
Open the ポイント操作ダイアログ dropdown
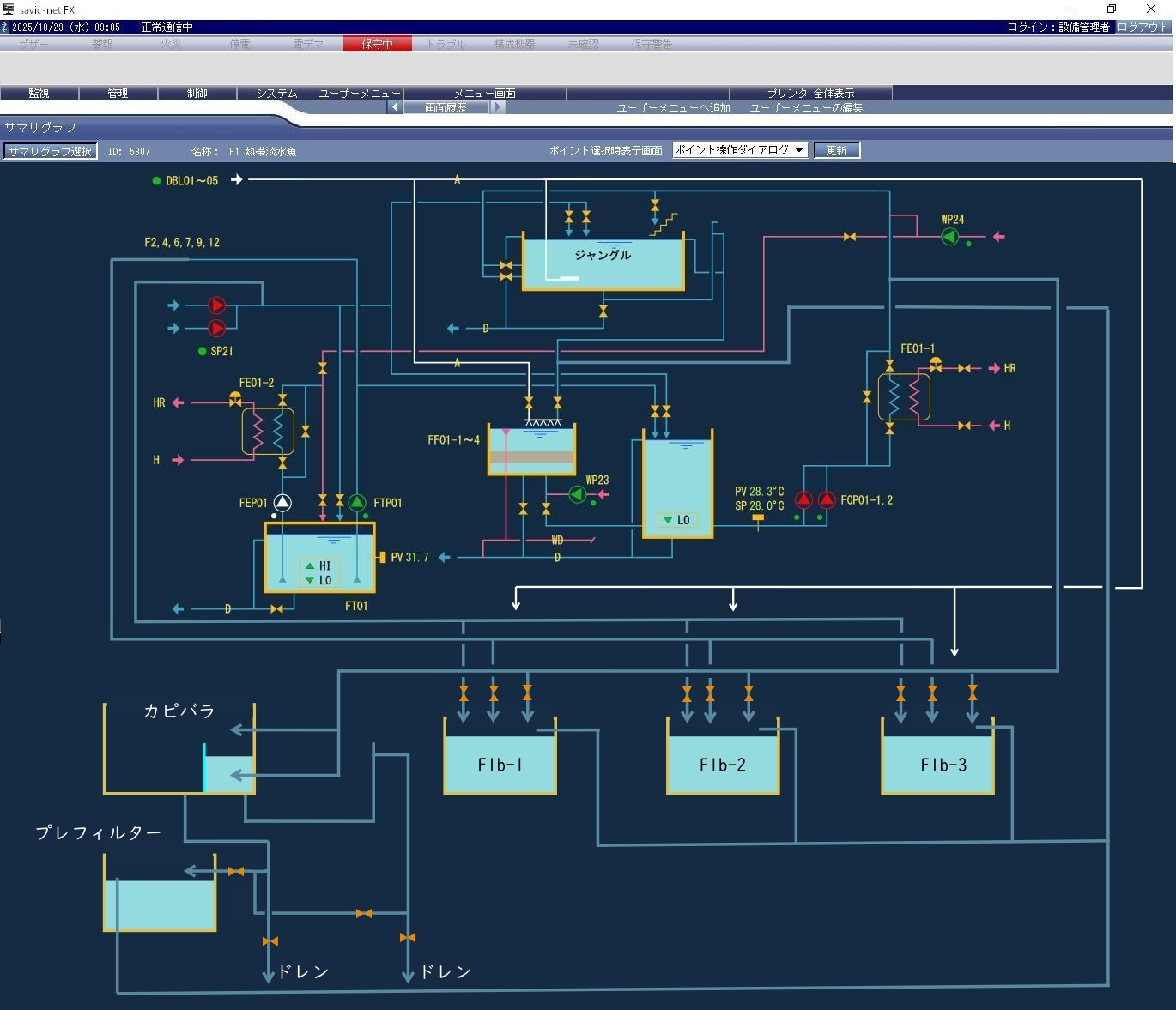740,150
